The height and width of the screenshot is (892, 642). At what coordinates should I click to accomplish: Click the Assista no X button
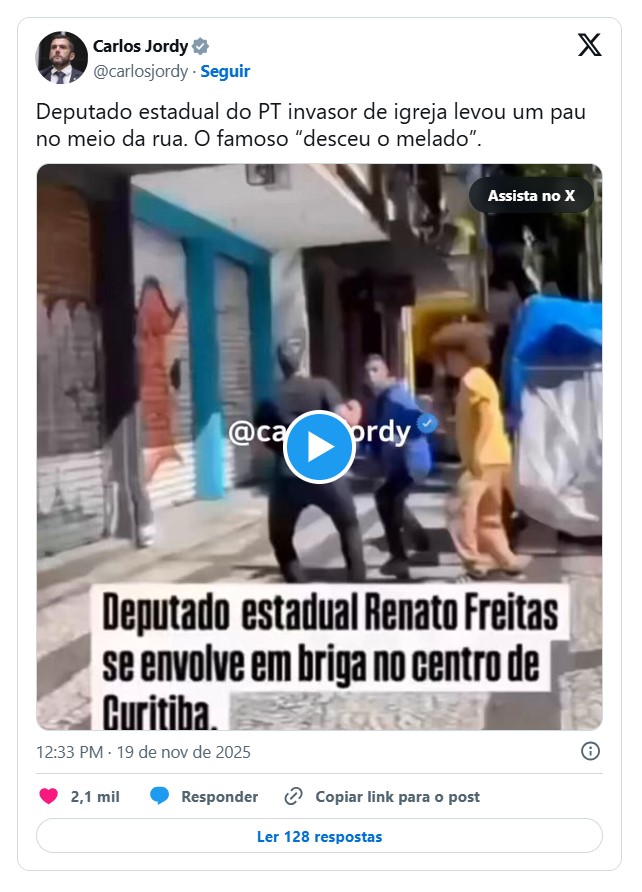coord(531,196)
